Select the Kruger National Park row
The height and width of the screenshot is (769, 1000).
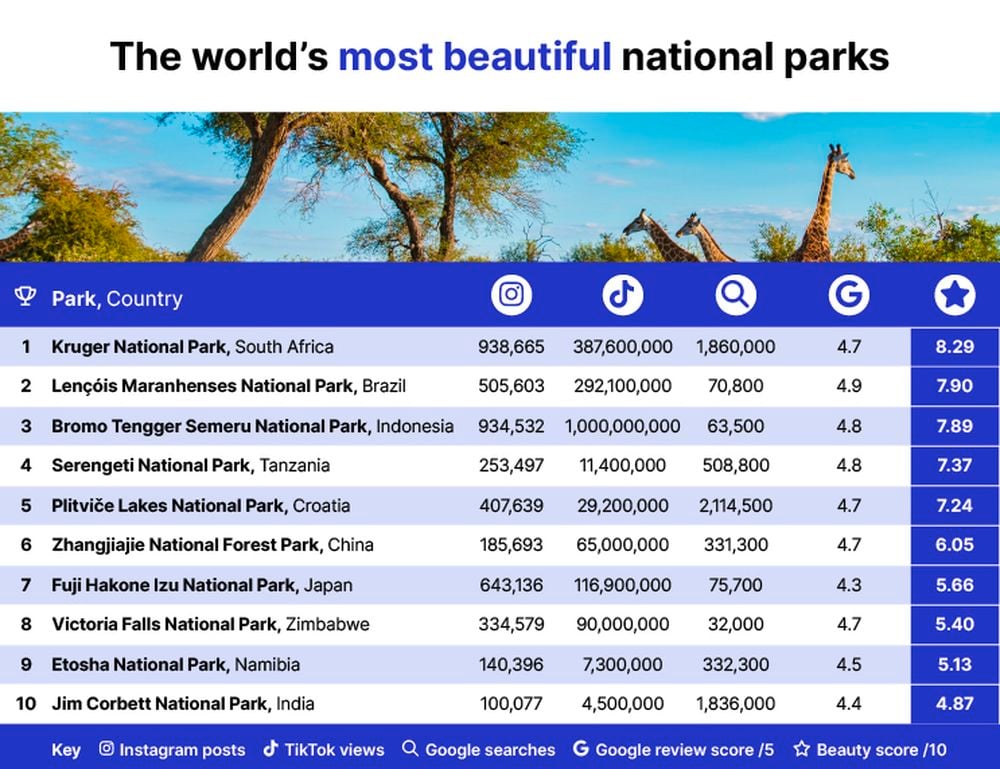pos(500,347)
